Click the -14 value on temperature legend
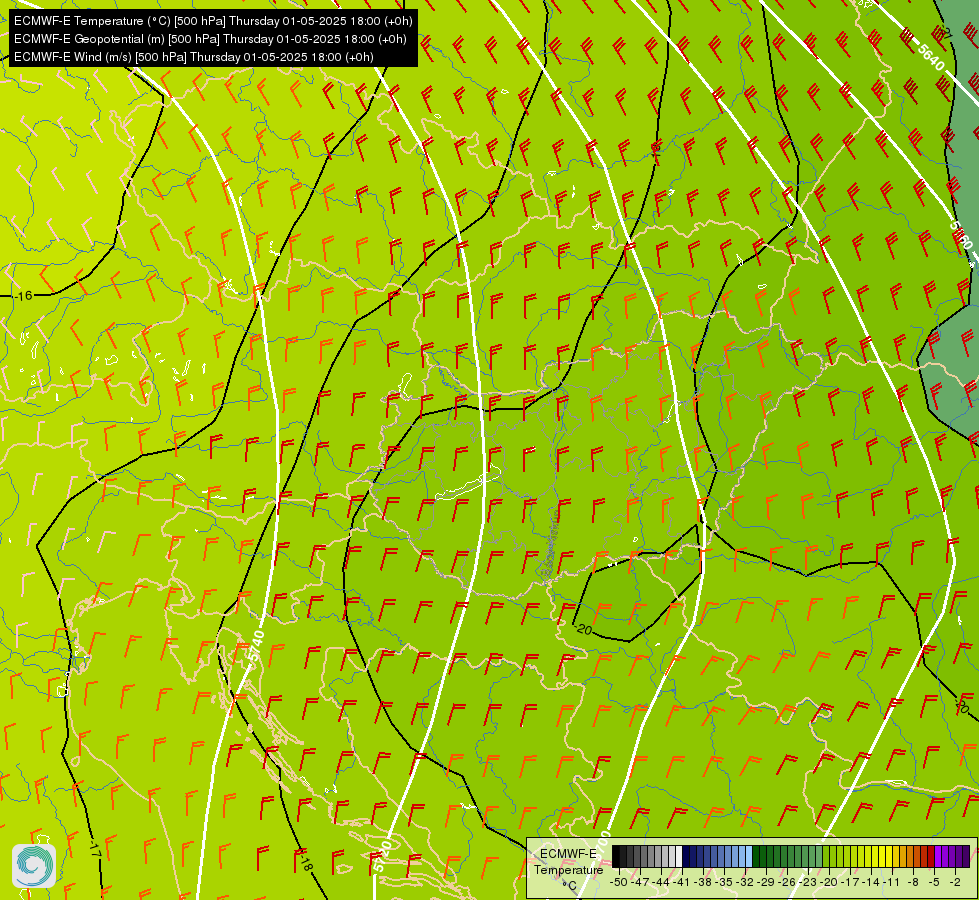This screenshot has width=979, height=900. click(871, 882)
